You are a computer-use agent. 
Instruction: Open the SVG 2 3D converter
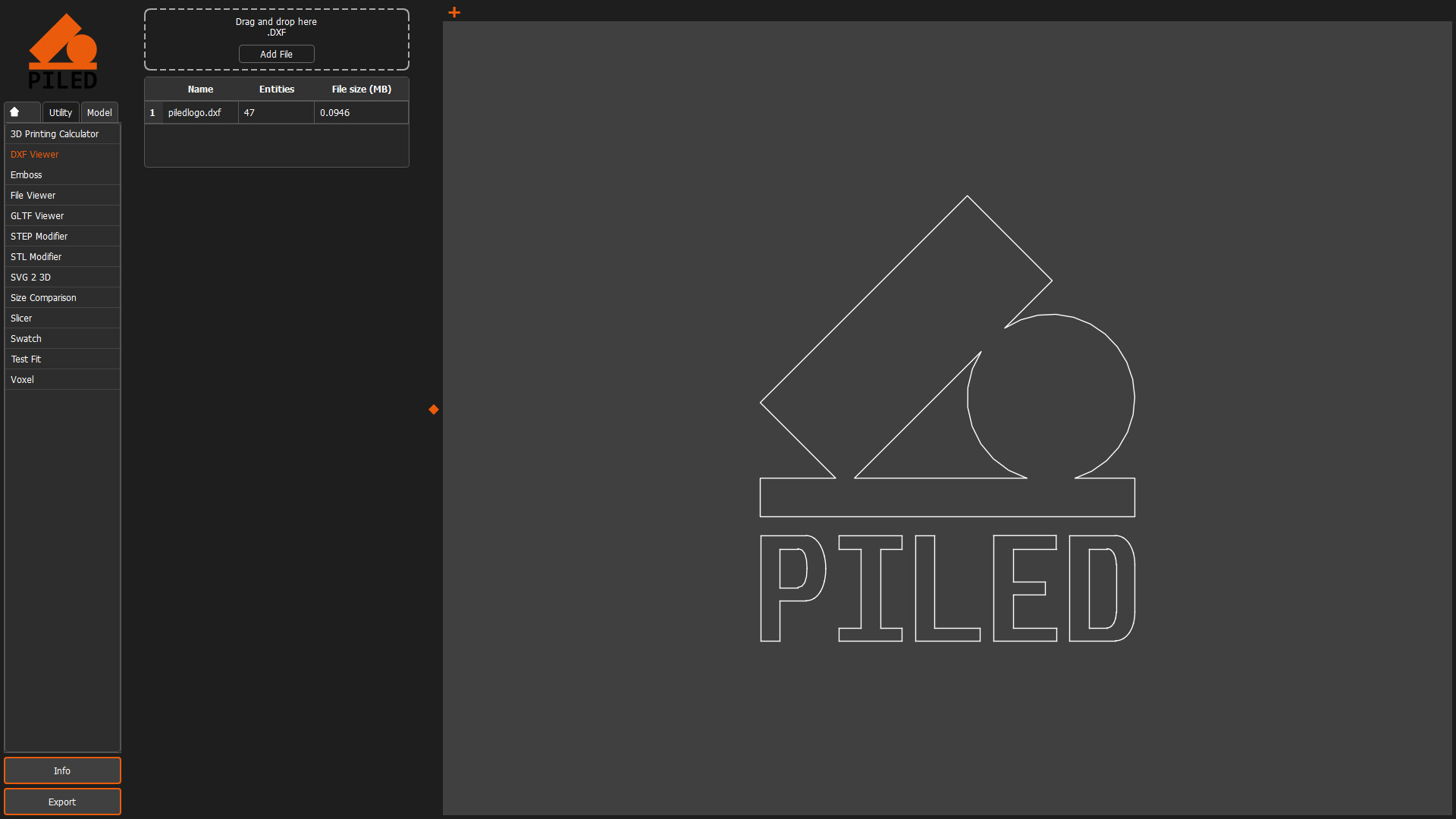(x=30, y=277)
